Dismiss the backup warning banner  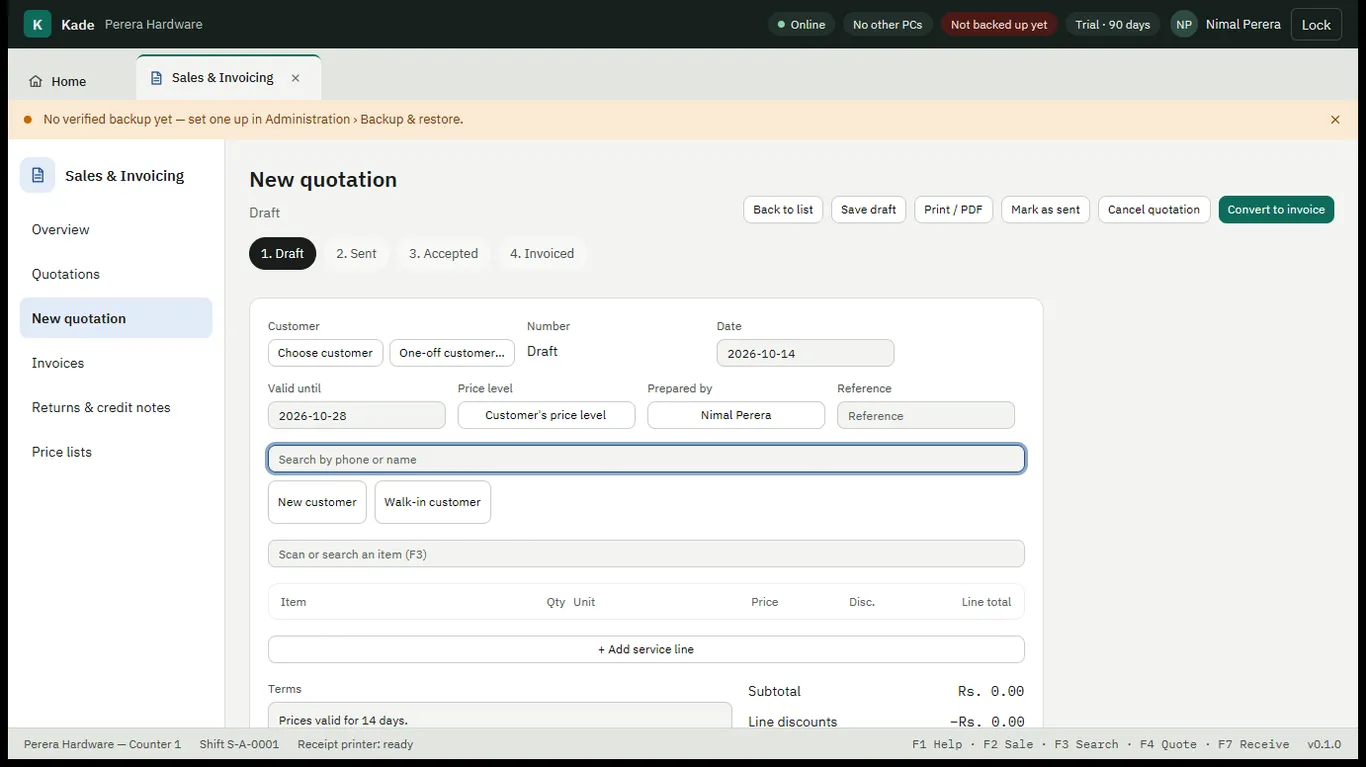tap(1335, 119)
